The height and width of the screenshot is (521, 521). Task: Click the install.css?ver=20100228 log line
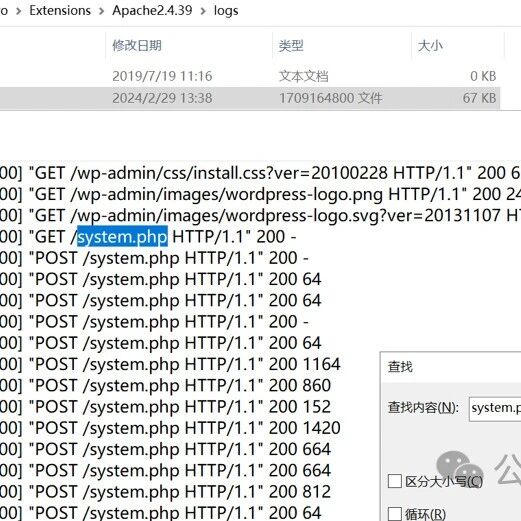260,173
